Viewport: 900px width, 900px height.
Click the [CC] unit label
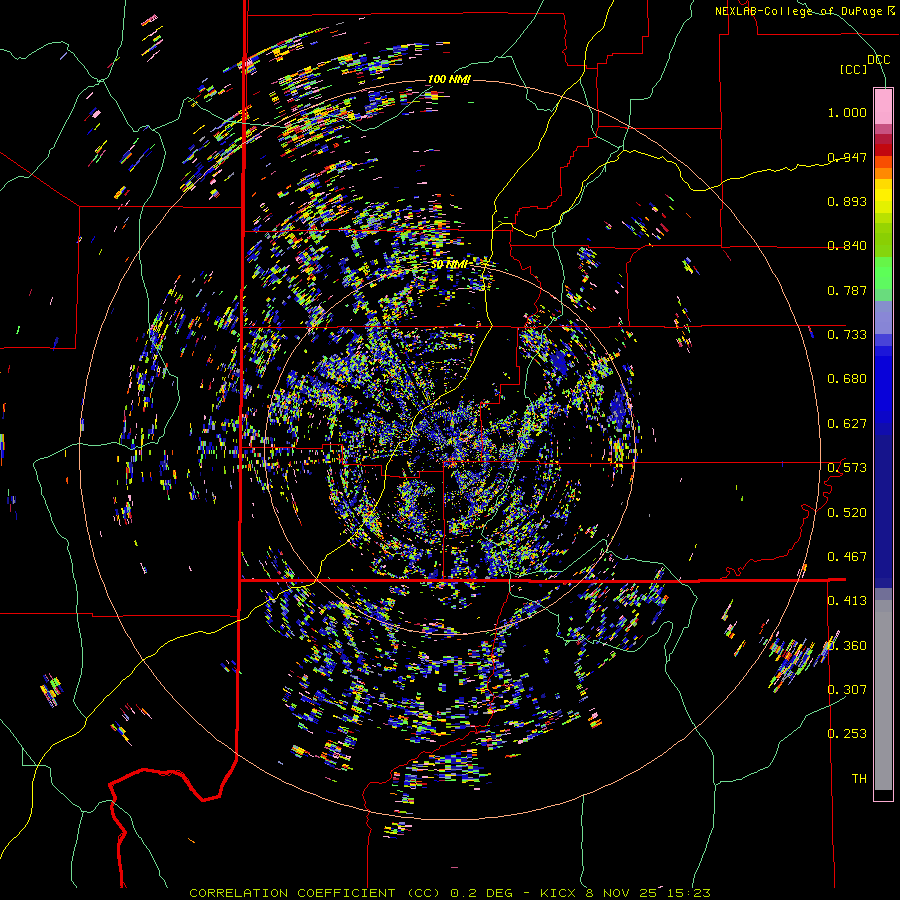(x=854, y=69)
